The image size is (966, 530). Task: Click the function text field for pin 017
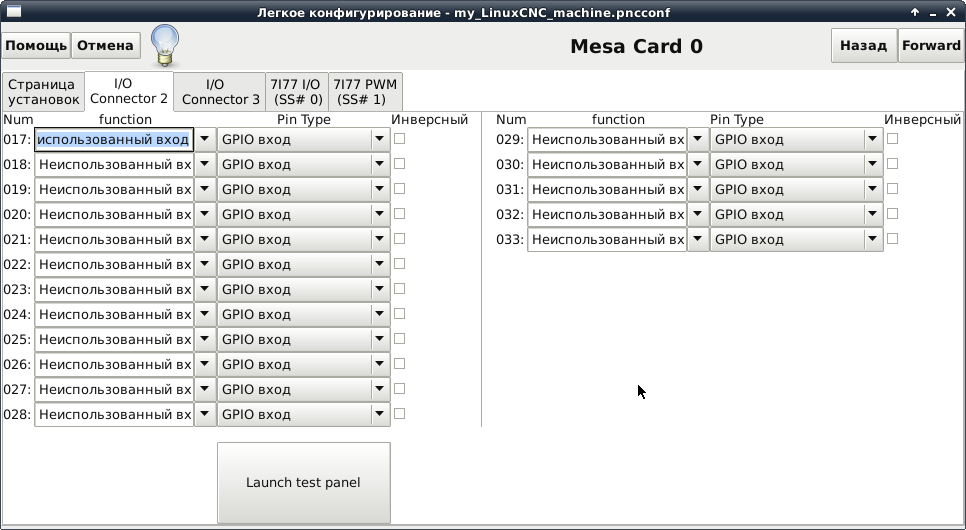point(114,139)
